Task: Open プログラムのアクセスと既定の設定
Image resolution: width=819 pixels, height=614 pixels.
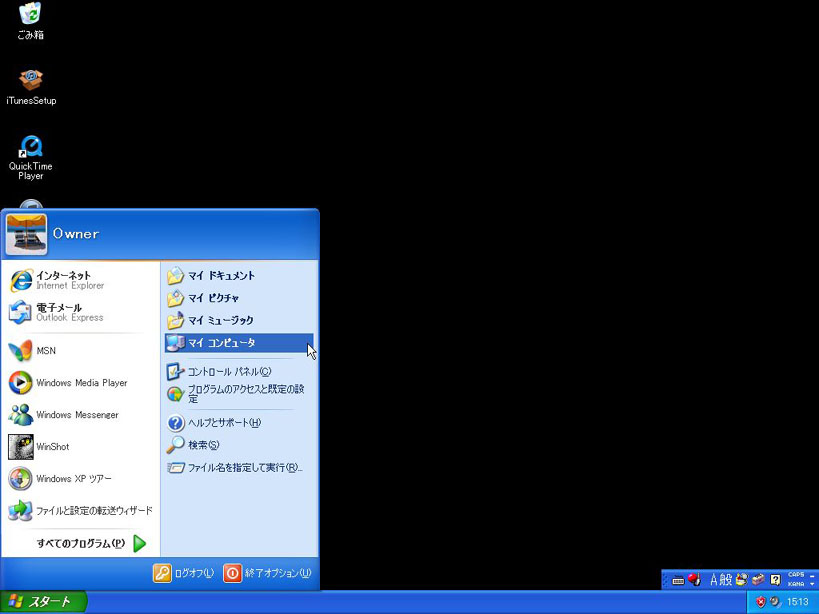Action: tap(239, 394)
